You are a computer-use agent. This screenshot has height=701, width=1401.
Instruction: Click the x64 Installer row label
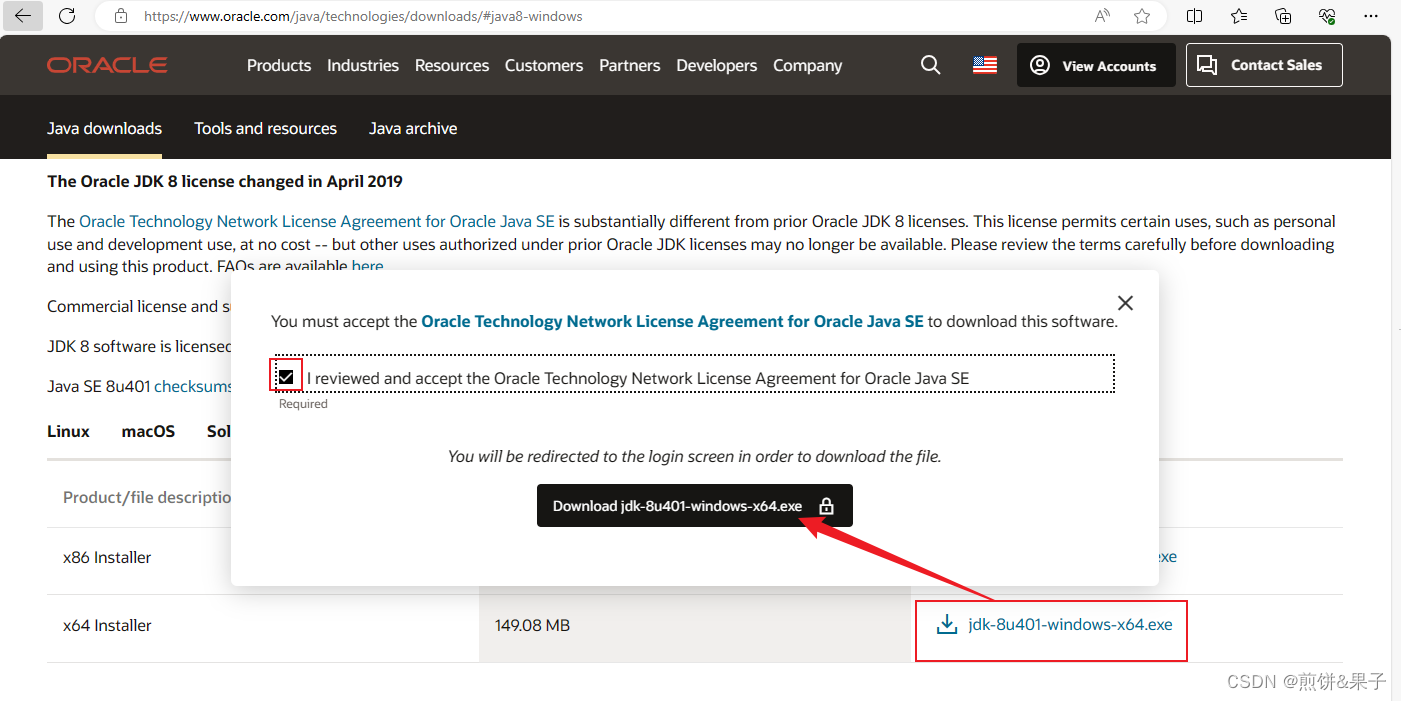tap(107, 625)
